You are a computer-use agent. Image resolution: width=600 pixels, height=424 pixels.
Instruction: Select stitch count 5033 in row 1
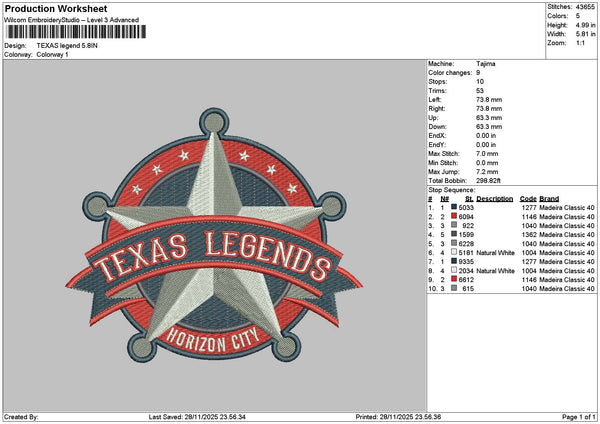pos(466,207)
